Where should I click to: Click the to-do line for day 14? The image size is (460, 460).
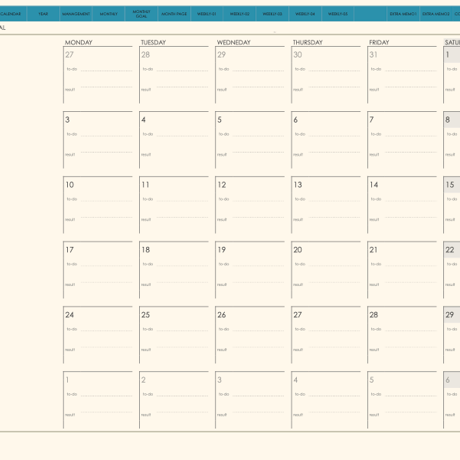410,201
